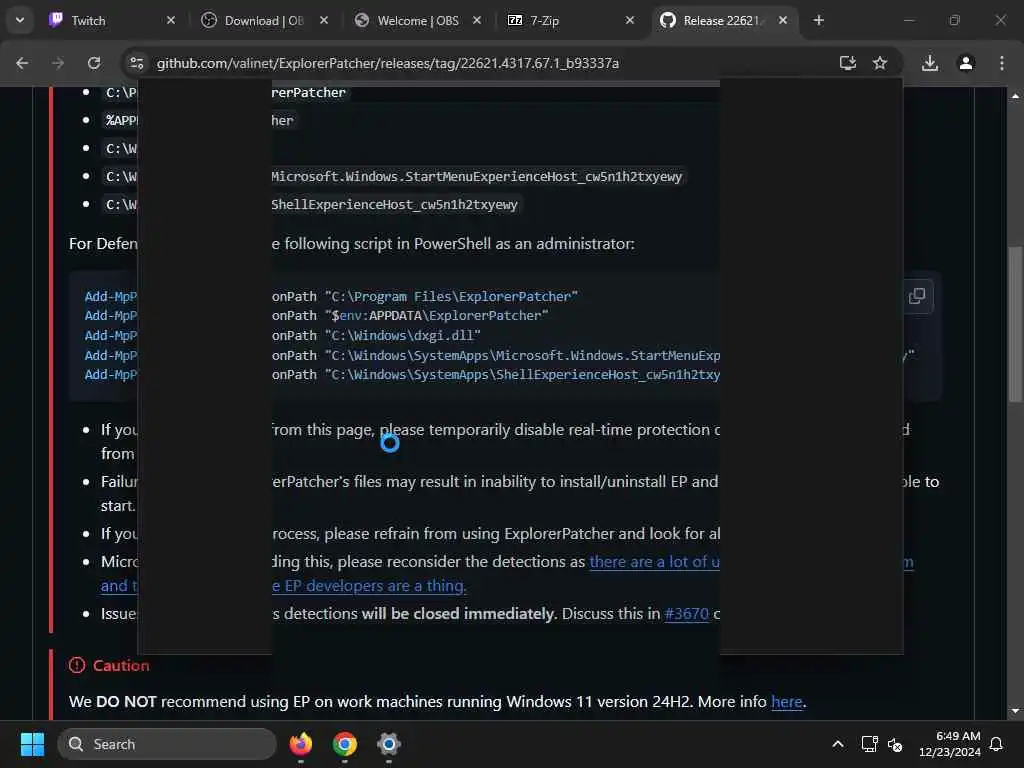Click the Caution heading
The width and height of the screenshot is (1024, 768).
[x=121, y=665]
